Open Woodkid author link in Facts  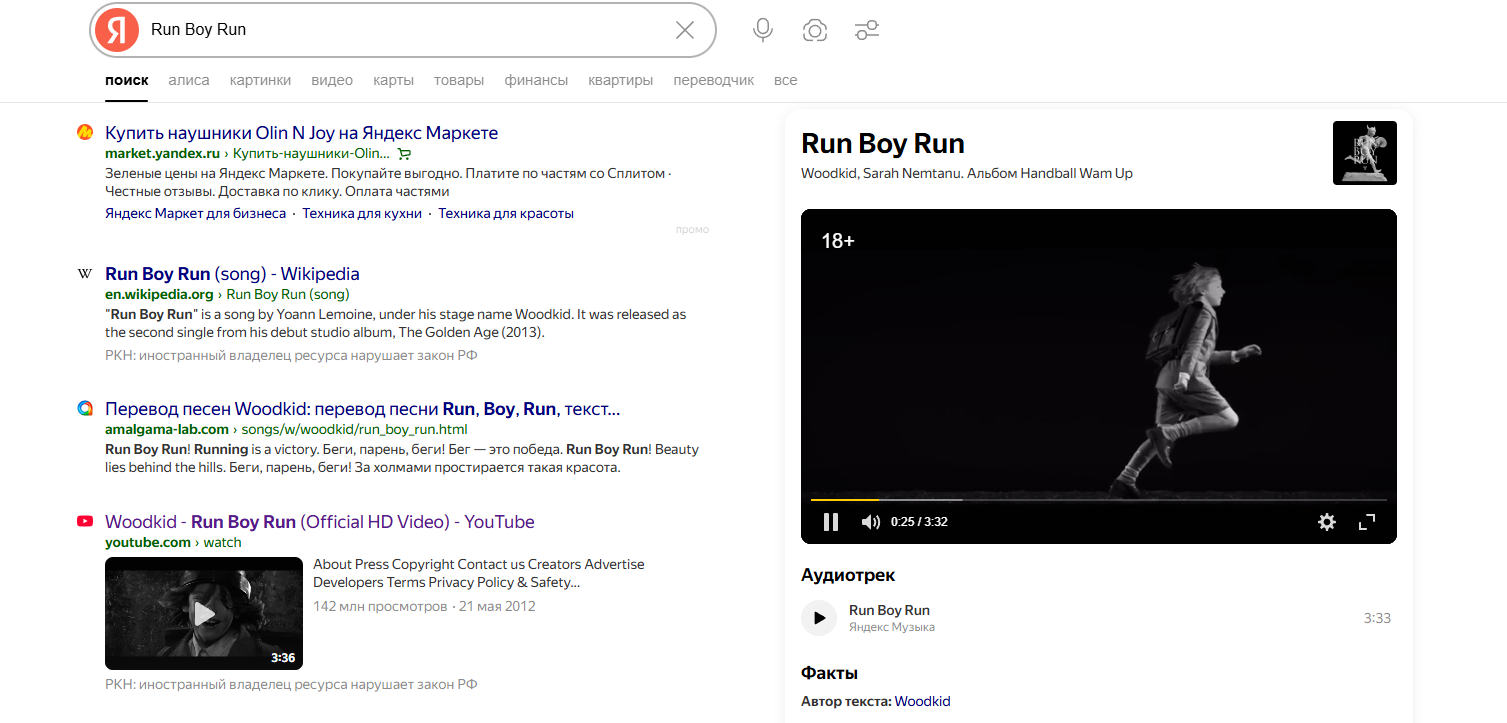point(922,701)
